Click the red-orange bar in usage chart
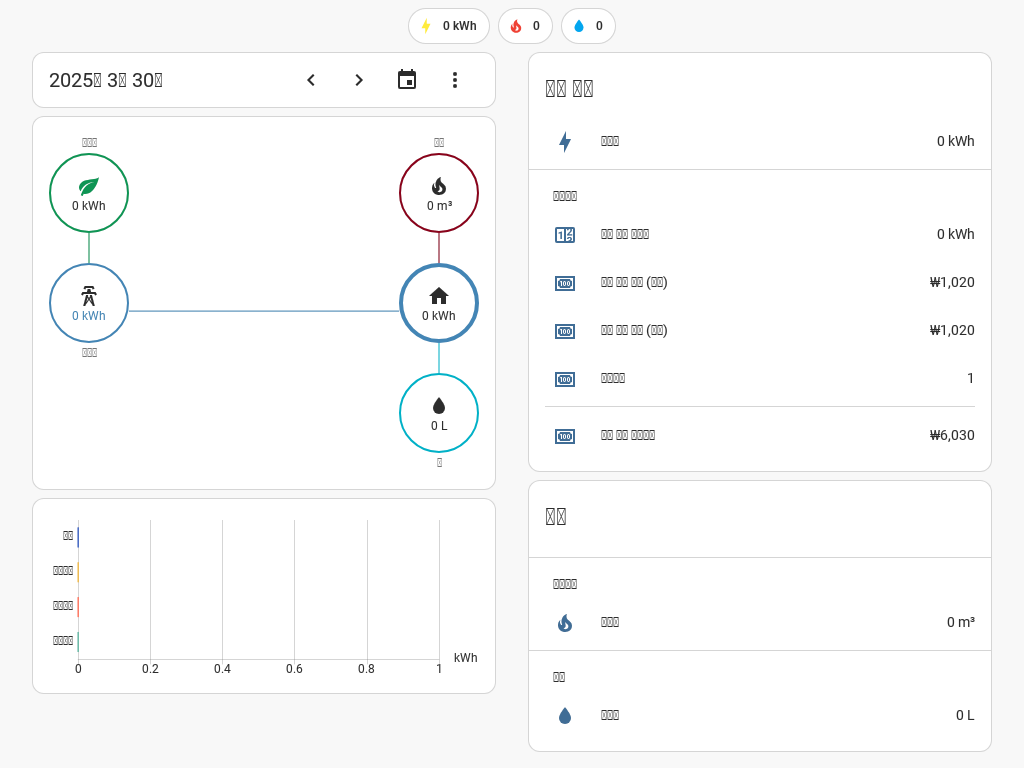Screen dimensions: 1024x768 [78, 607]
